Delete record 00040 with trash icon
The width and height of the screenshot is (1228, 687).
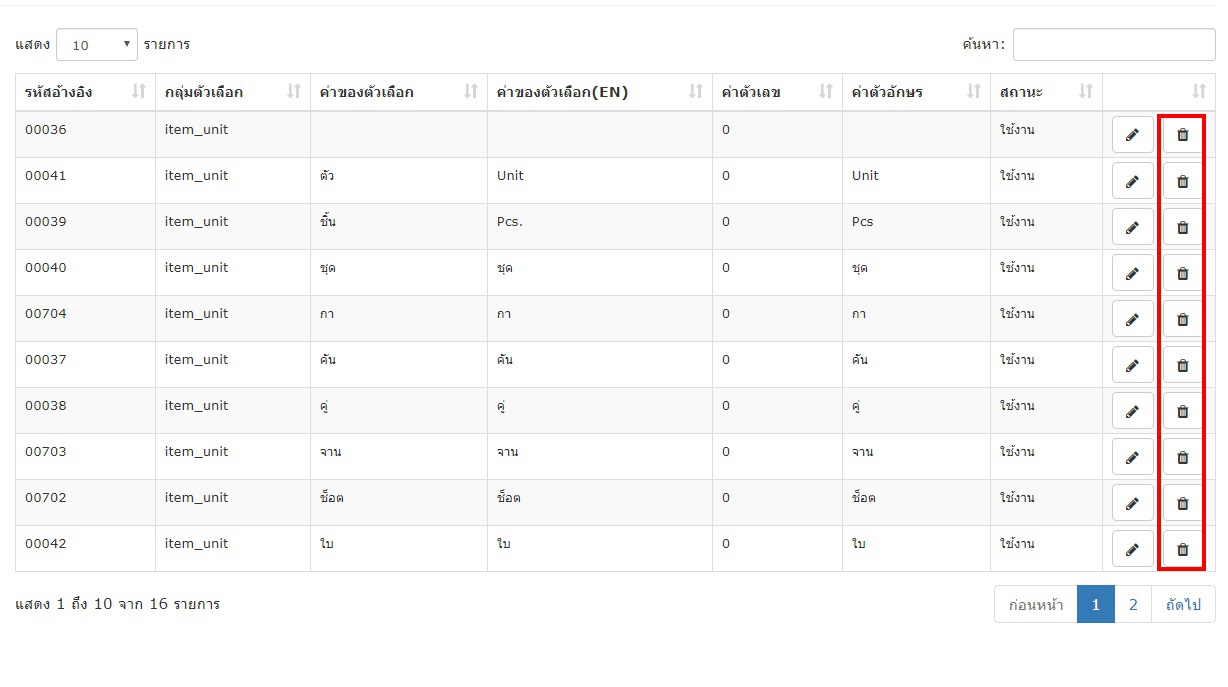[x=1182, y=273]
